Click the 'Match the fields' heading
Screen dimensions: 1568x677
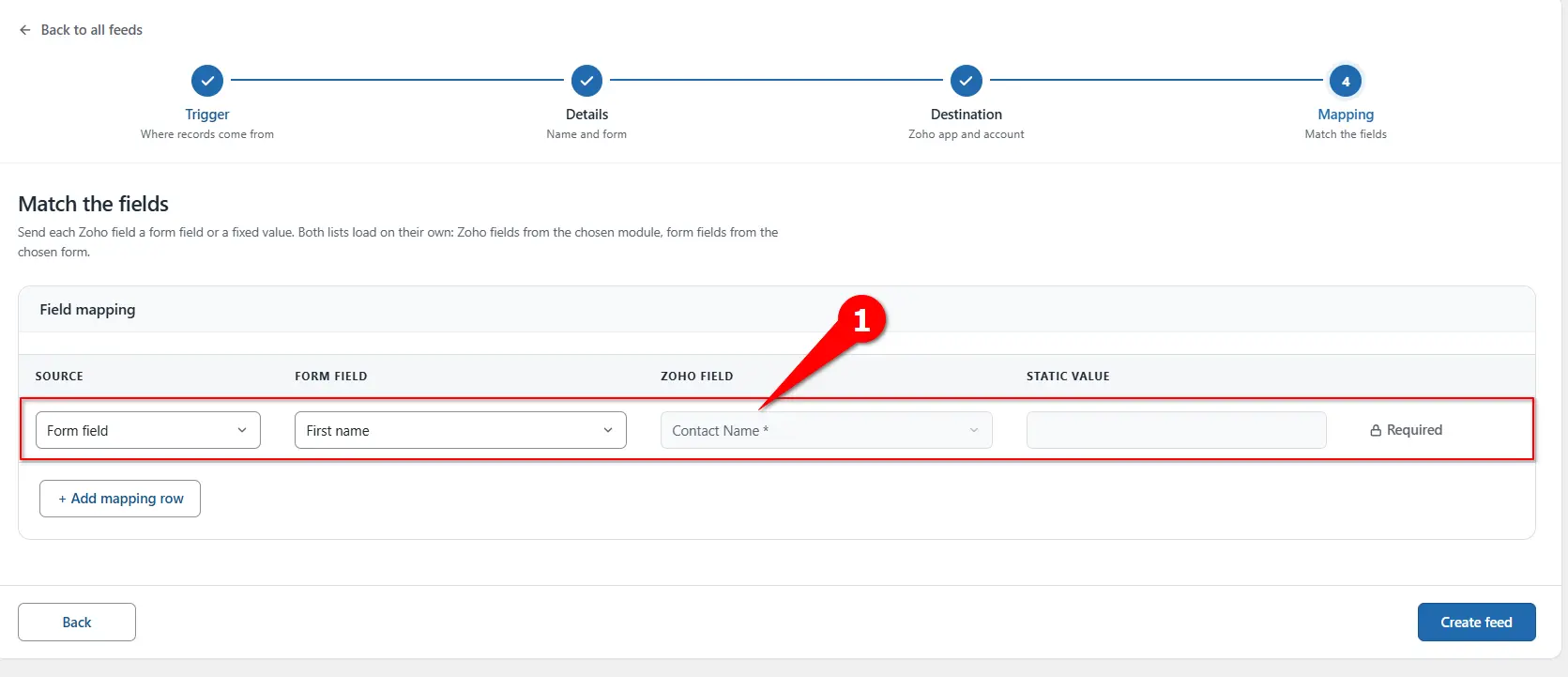click(x=94, y=204)
